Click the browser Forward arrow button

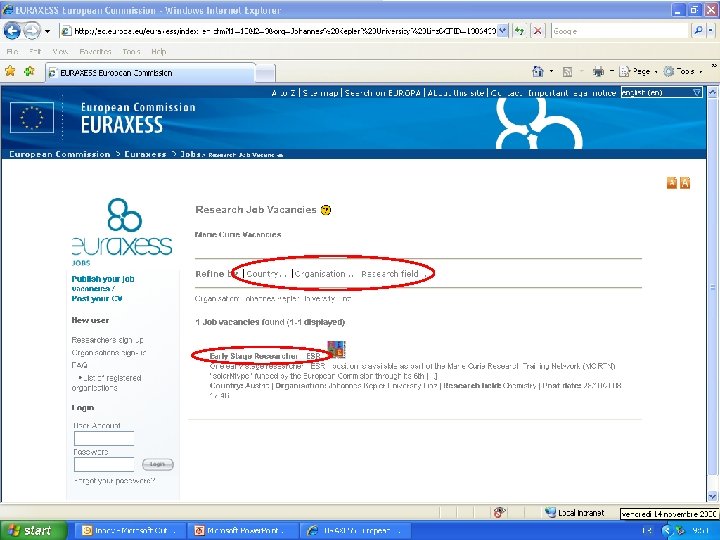(32, 31)
